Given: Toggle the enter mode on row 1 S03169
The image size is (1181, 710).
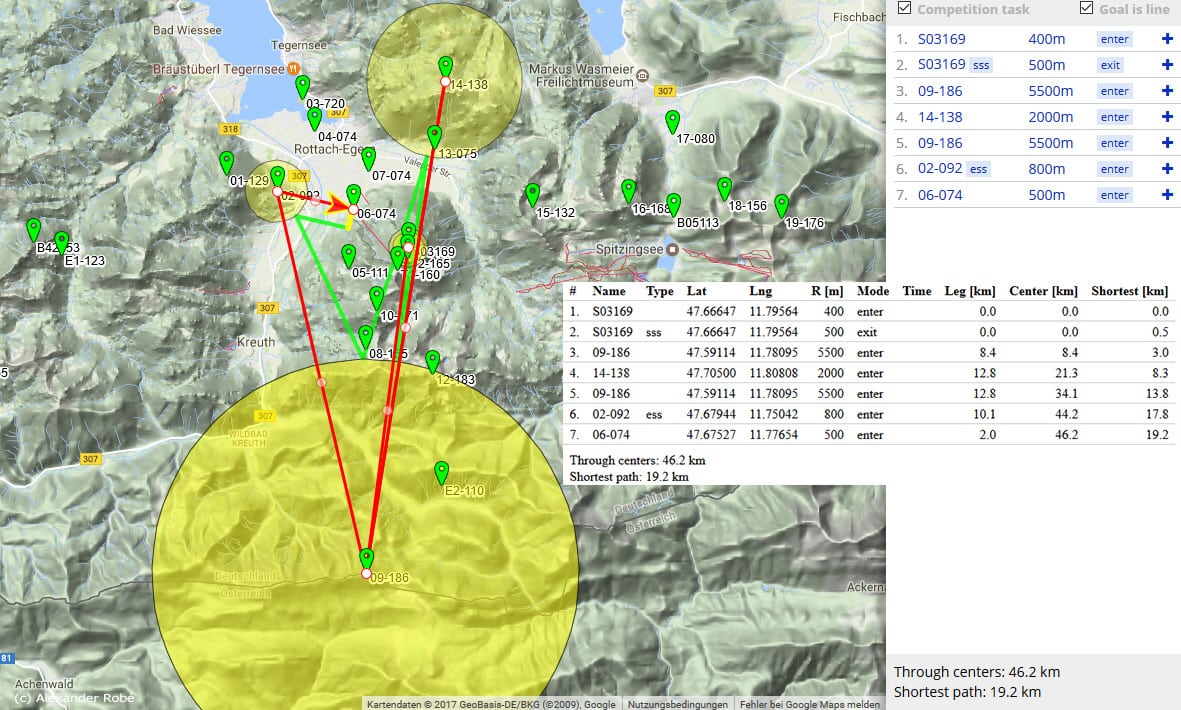Looking at the screenshot, I should [x=1114, y=39].
